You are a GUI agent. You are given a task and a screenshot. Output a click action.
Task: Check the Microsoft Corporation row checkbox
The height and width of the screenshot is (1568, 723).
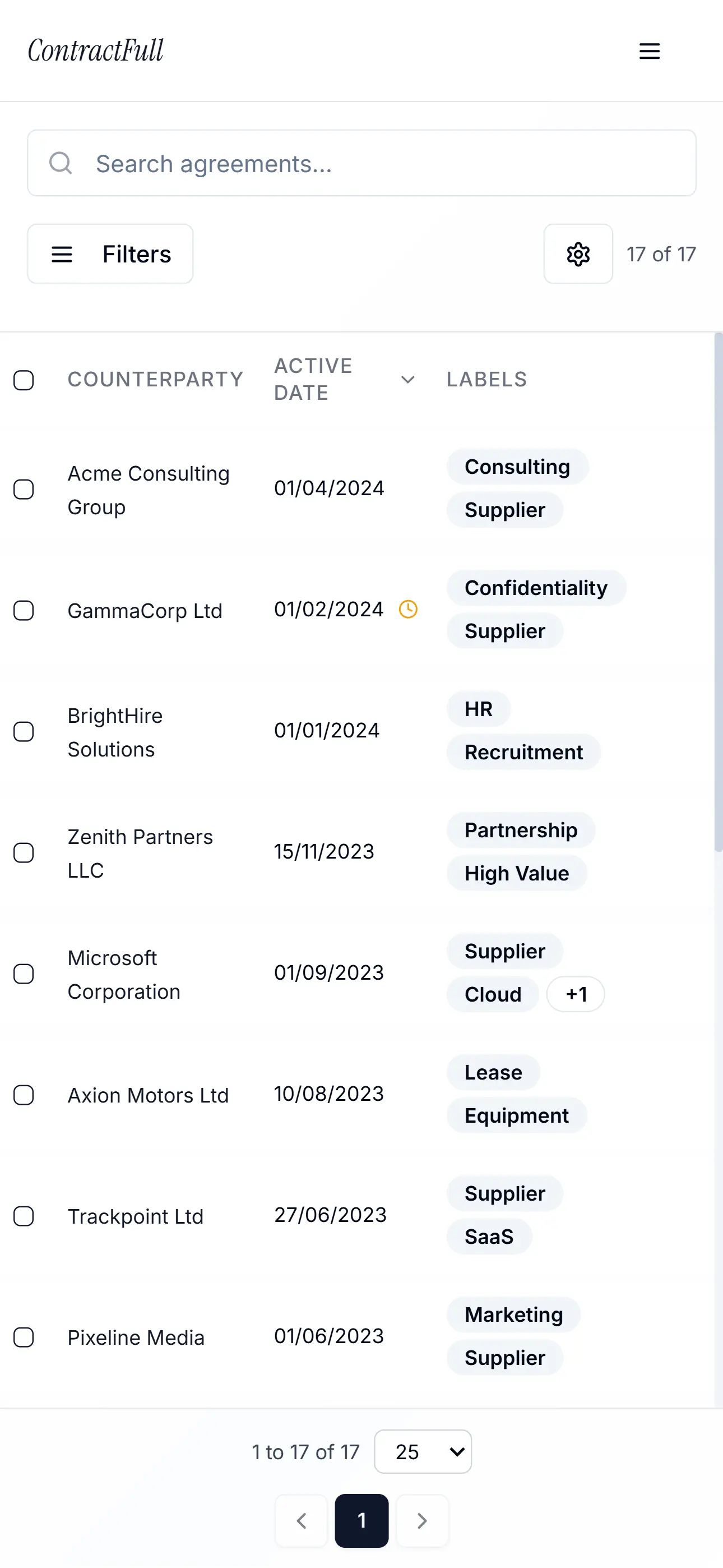(x=24, y=974)
